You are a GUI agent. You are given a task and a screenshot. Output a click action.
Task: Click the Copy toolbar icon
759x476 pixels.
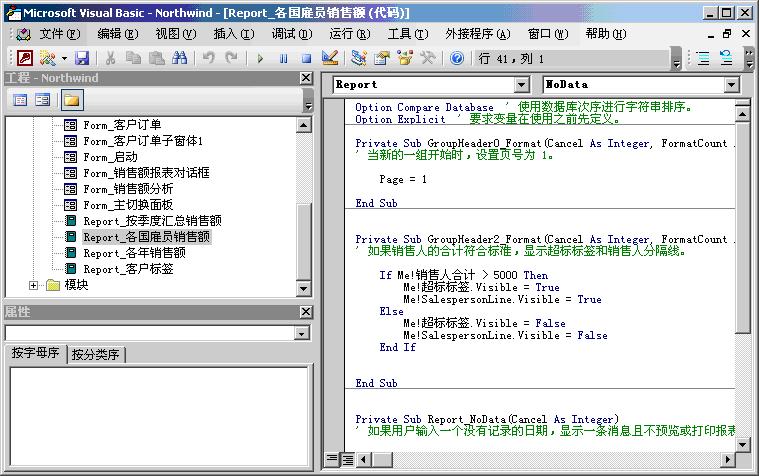point(133,58)
